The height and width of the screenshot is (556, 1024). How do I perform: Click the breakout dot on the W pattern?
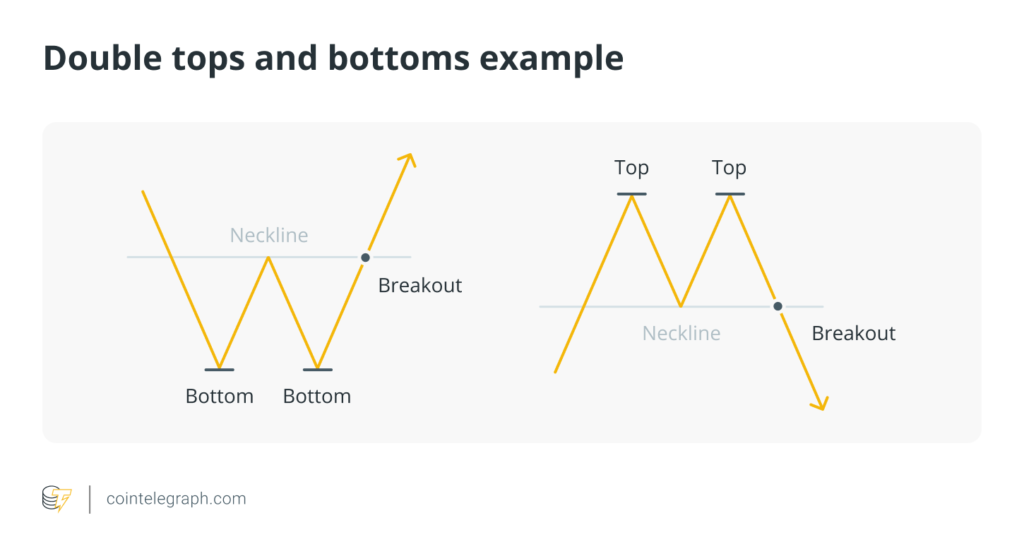pos(366,257)
